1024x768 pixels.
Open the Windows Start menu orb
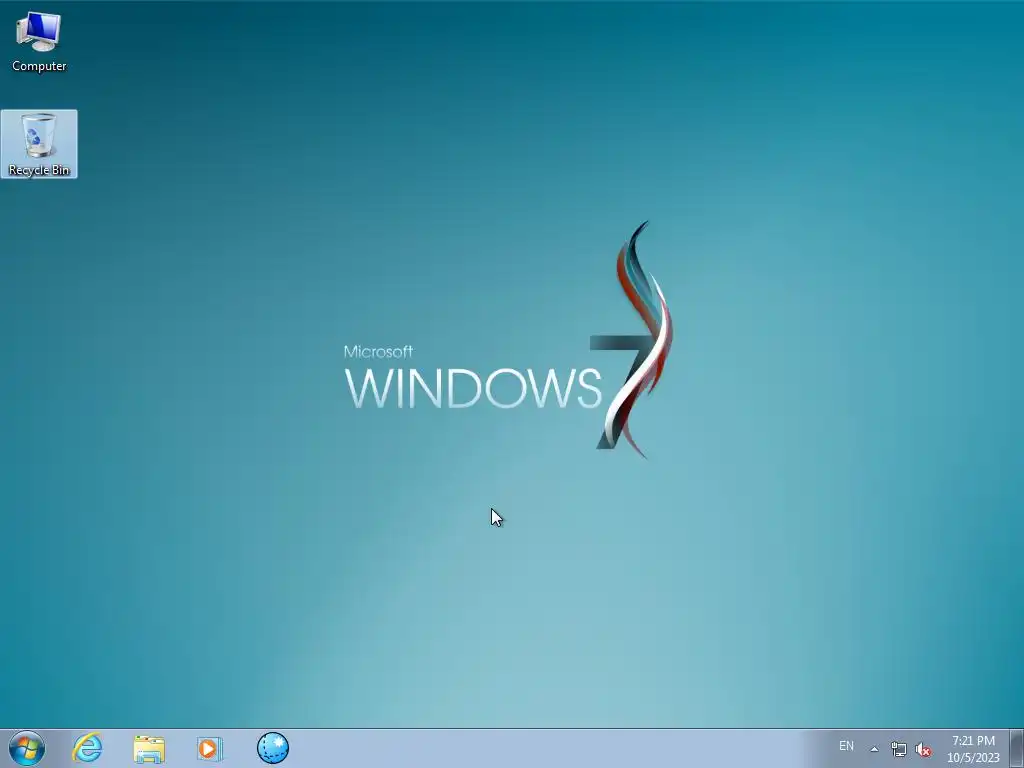point(27,748)
